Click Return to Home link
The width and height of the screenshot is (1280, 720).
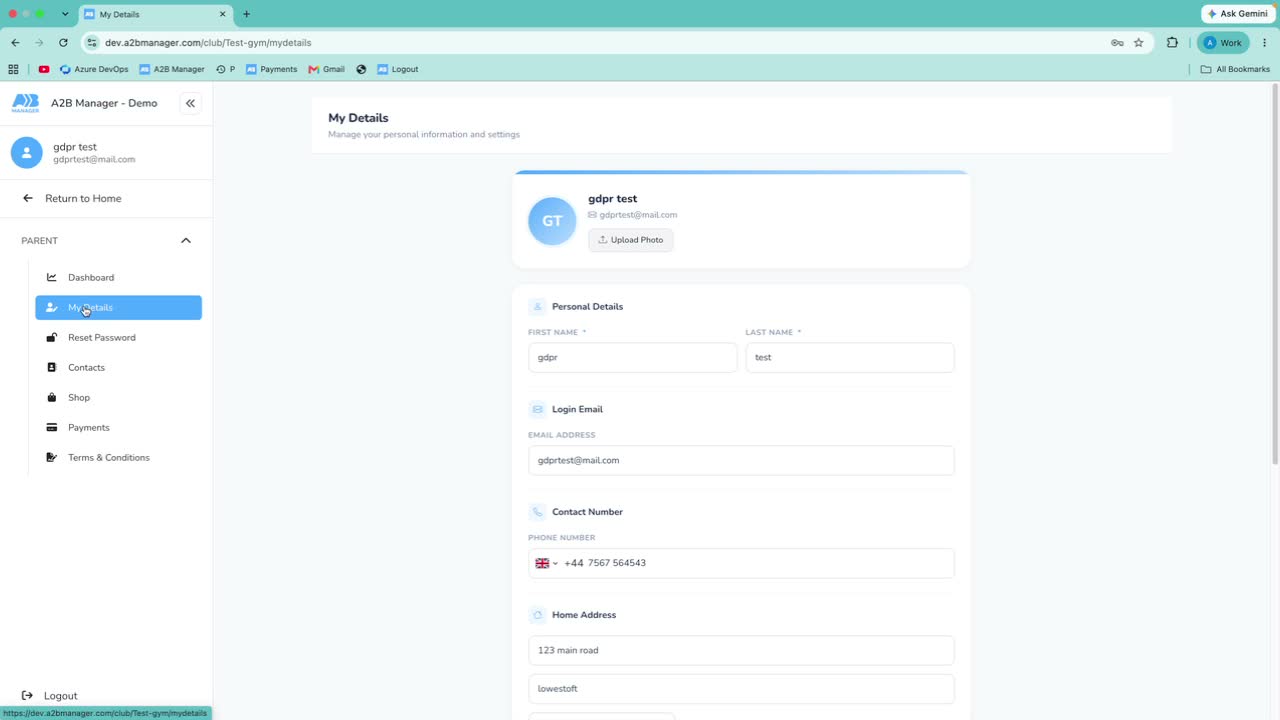coord(83,198)
